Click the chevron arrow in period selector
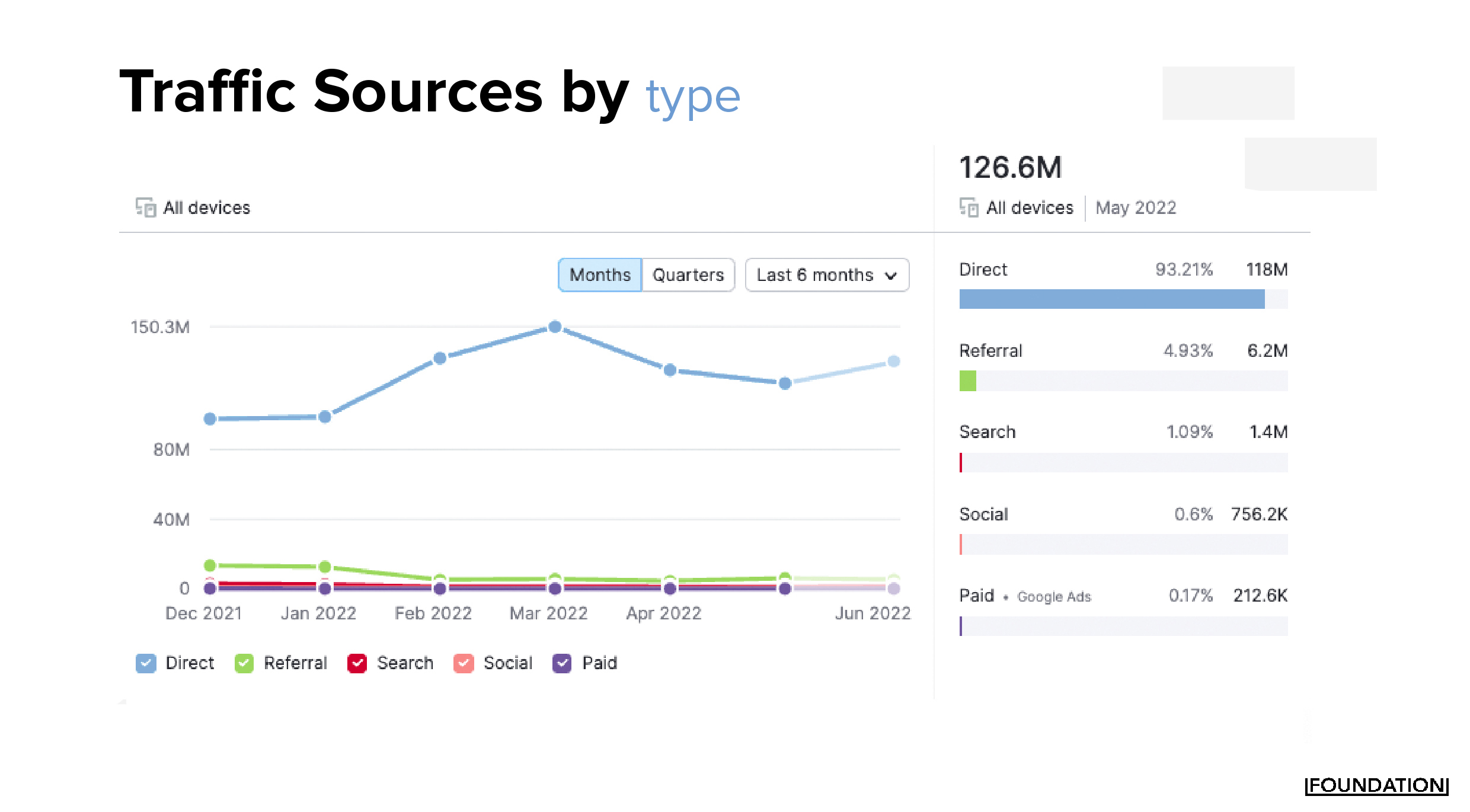This screenshot has width=1470, height=812. pyautogui.click(x=890, y=276)
